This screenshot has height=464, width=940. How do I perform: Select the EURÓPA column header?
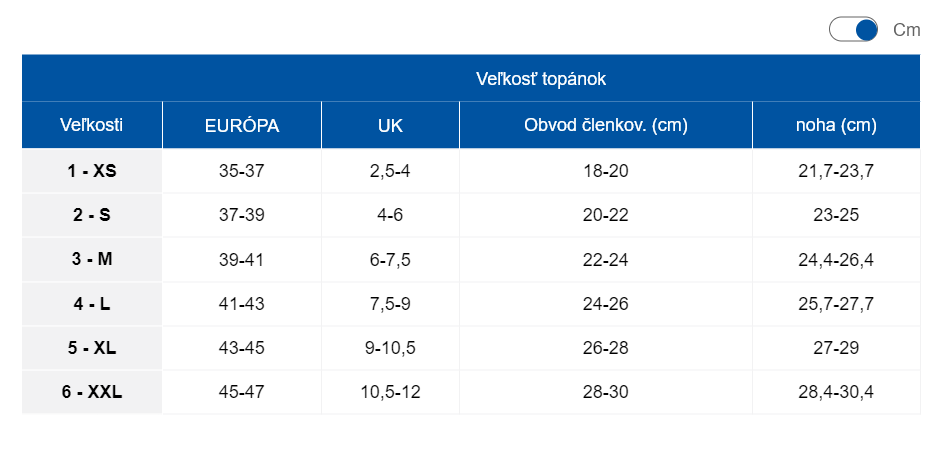click(x=242, y=125)
